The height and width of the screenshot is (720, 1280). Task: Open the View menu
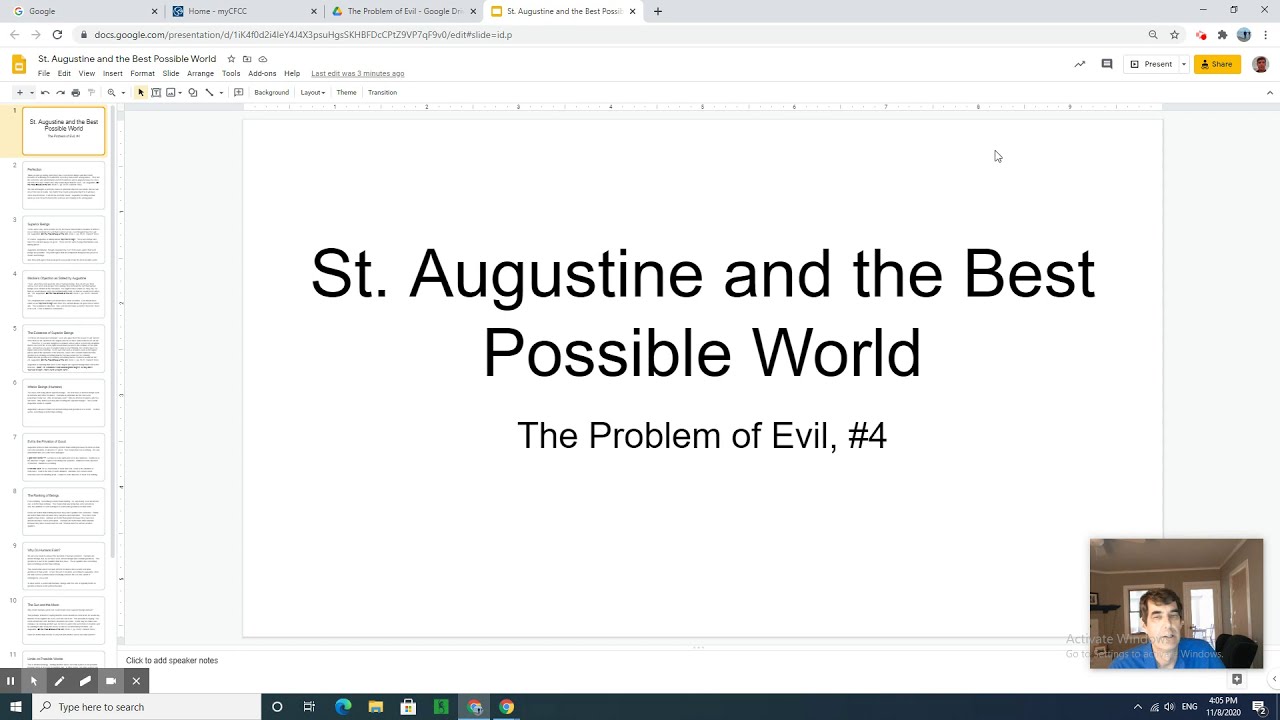pyautogui.click(x=87, y=73)
